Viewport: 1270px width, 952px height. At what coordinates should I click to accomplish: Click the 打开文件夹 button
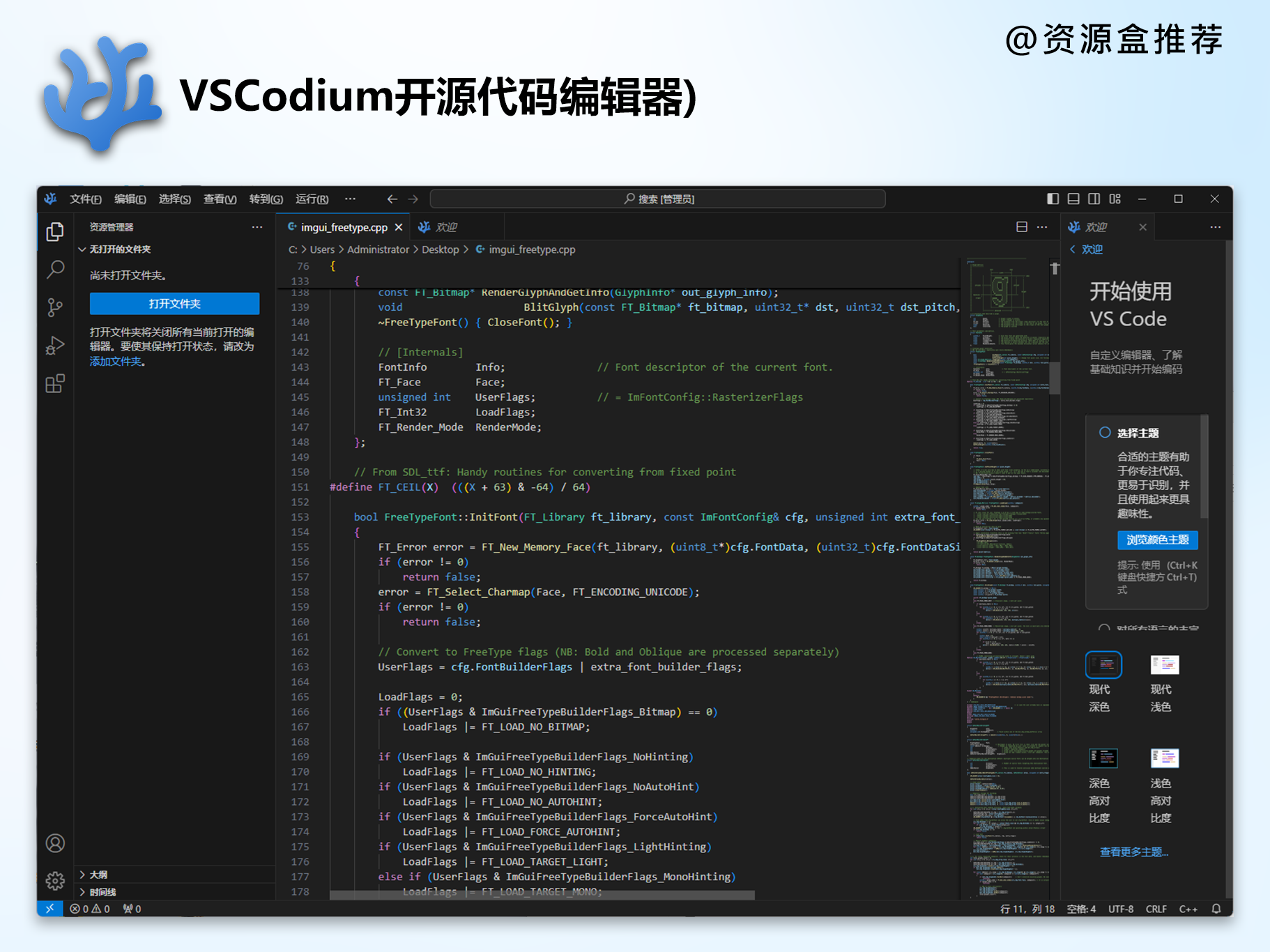tap(174, 304)
